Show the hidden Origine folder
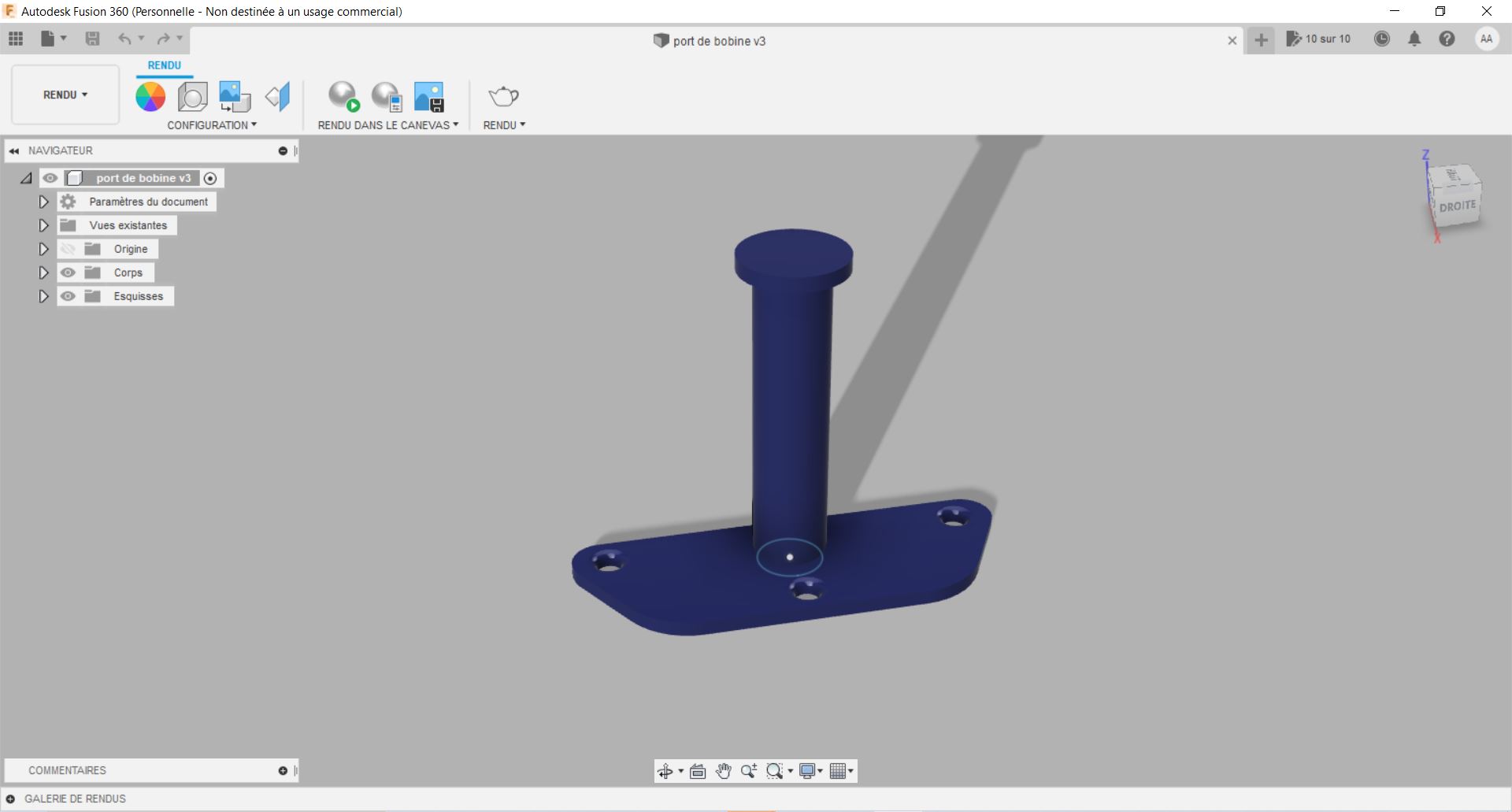 [69, 249]
